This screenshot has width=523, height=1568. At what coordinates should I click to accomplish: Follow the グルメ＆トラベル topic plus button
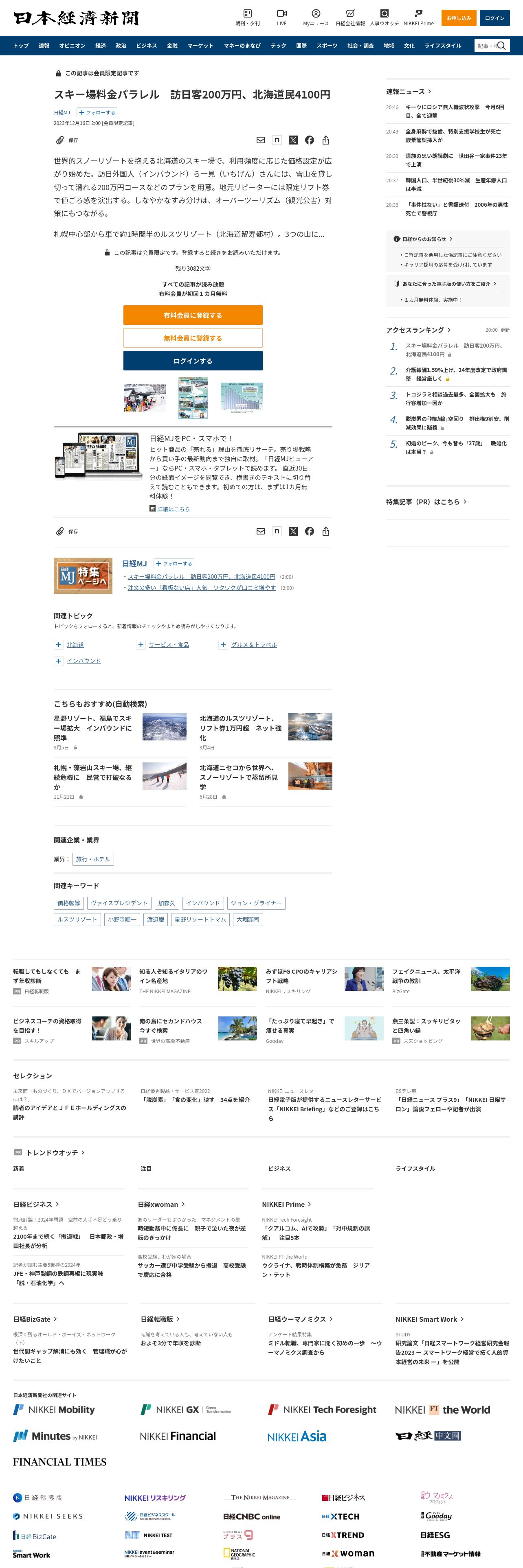coord(224,645)
